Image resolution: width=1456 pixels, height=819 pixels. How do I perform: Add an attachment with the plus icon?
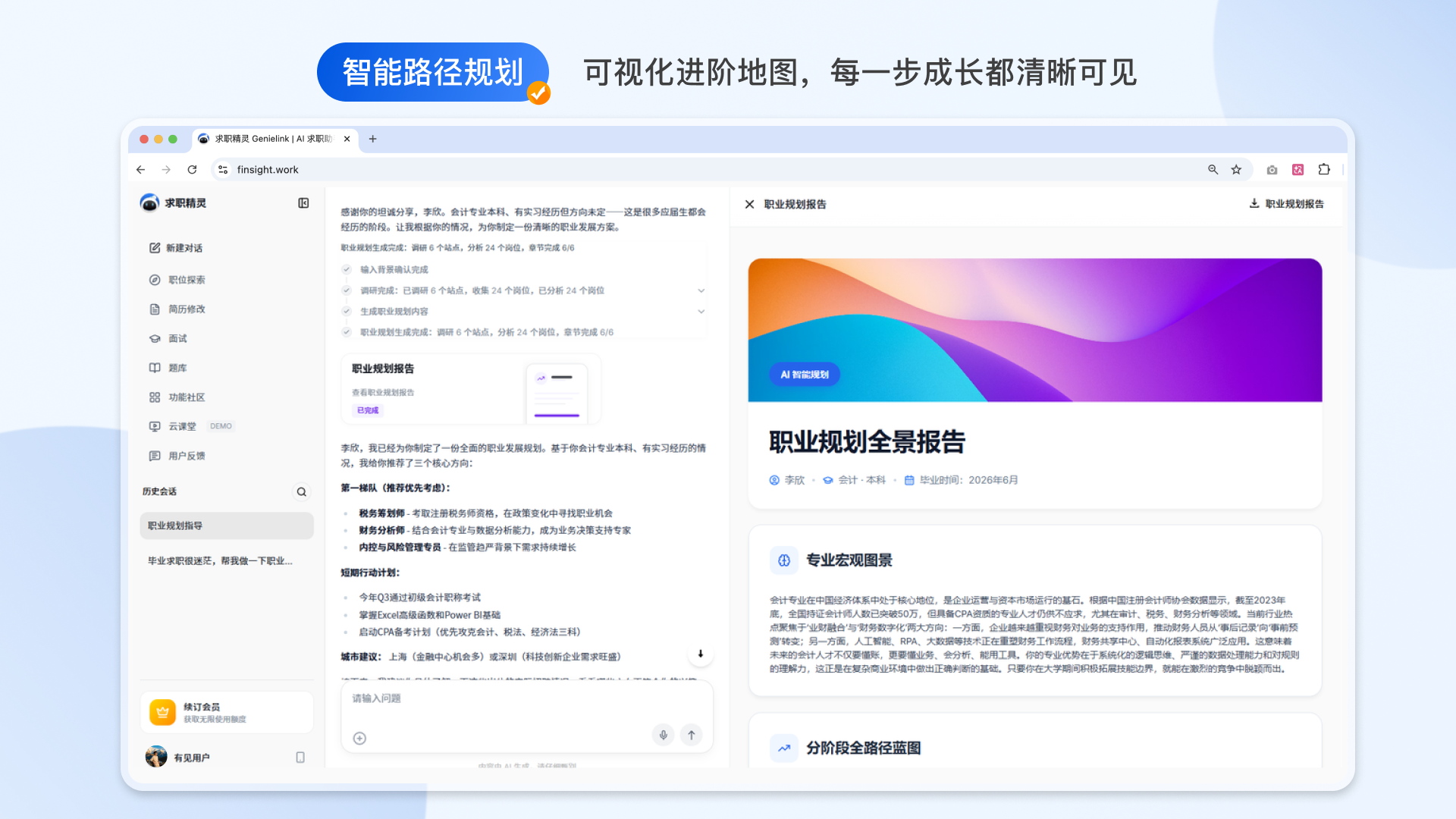[360, 738]
